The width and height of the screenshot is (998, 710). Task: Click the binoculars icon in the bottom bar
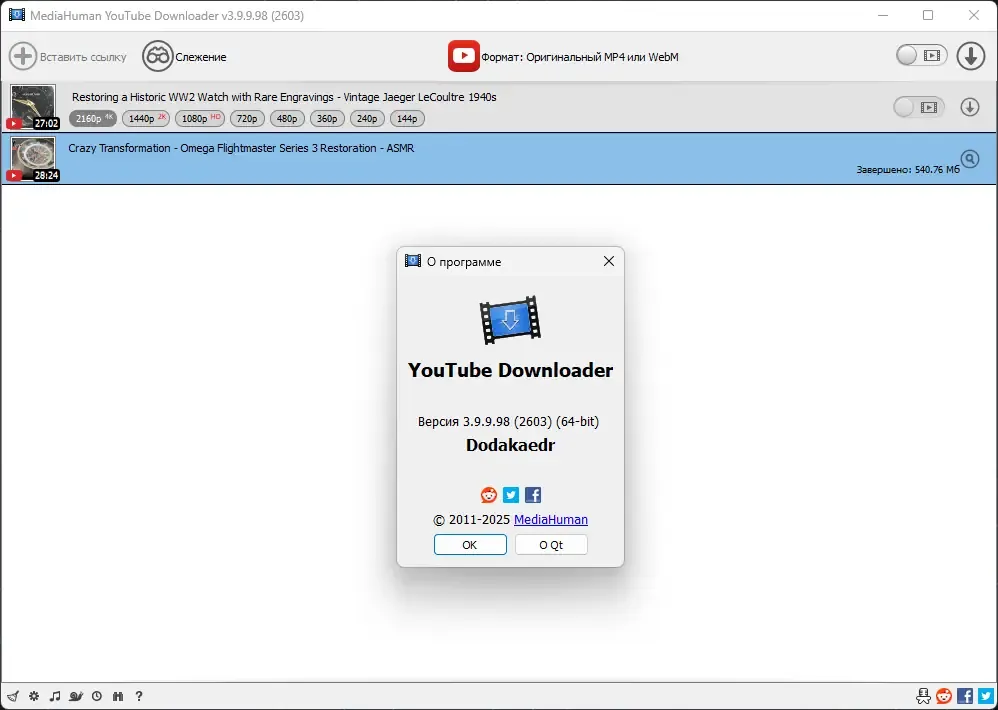[118, 696]
